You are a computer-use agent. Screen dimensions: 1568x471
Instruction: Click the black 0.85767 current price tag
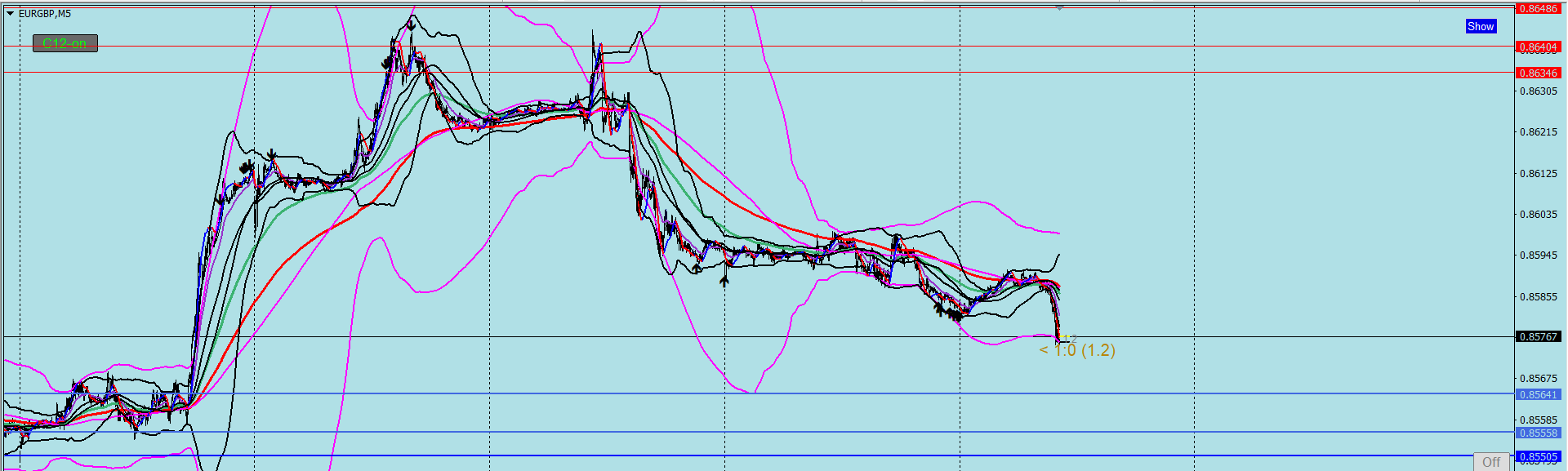[x=1538, y=337]
